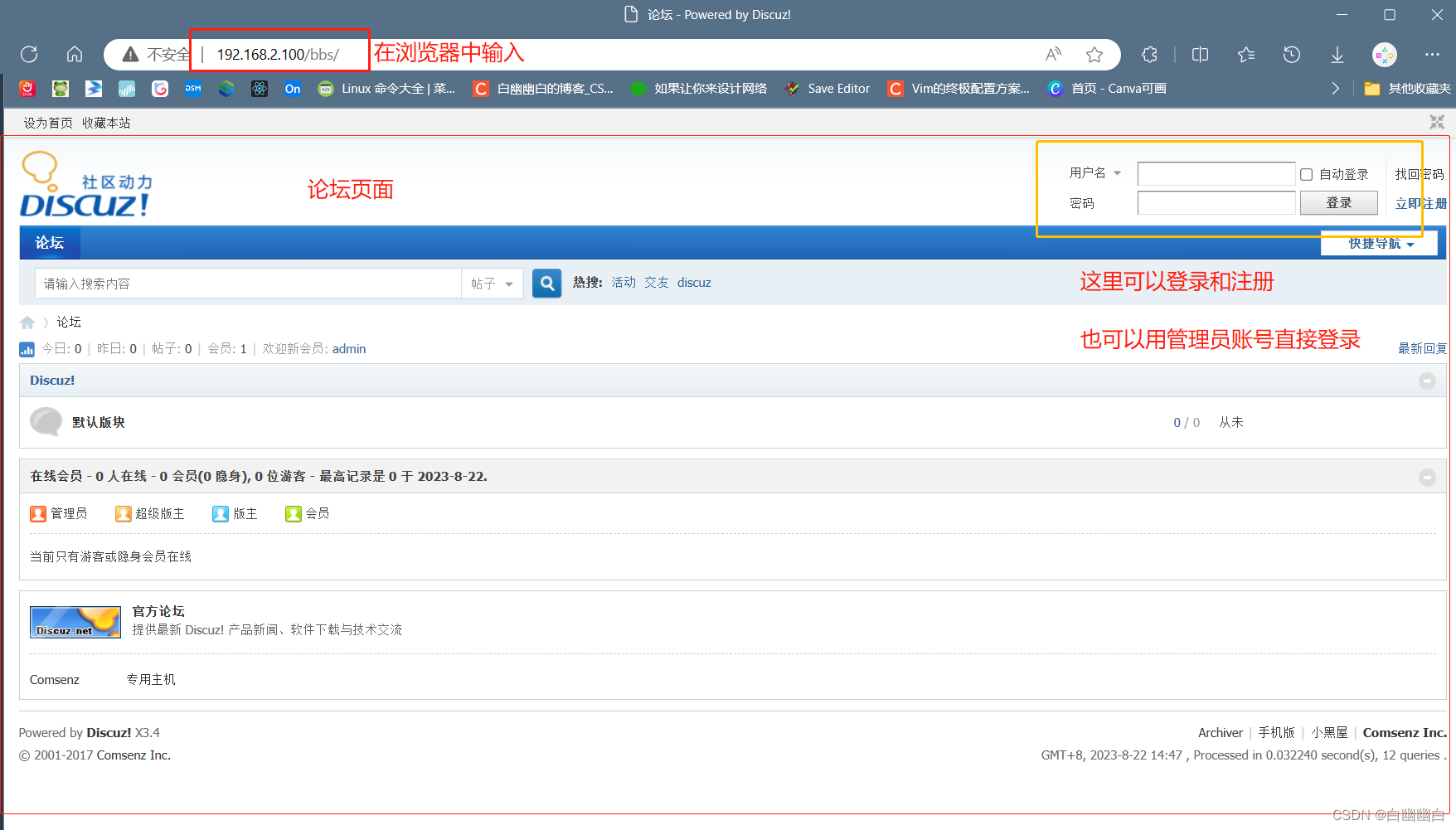
Task: Open the 快捷导航 dropdown
Action: [x=1380, y=244]
